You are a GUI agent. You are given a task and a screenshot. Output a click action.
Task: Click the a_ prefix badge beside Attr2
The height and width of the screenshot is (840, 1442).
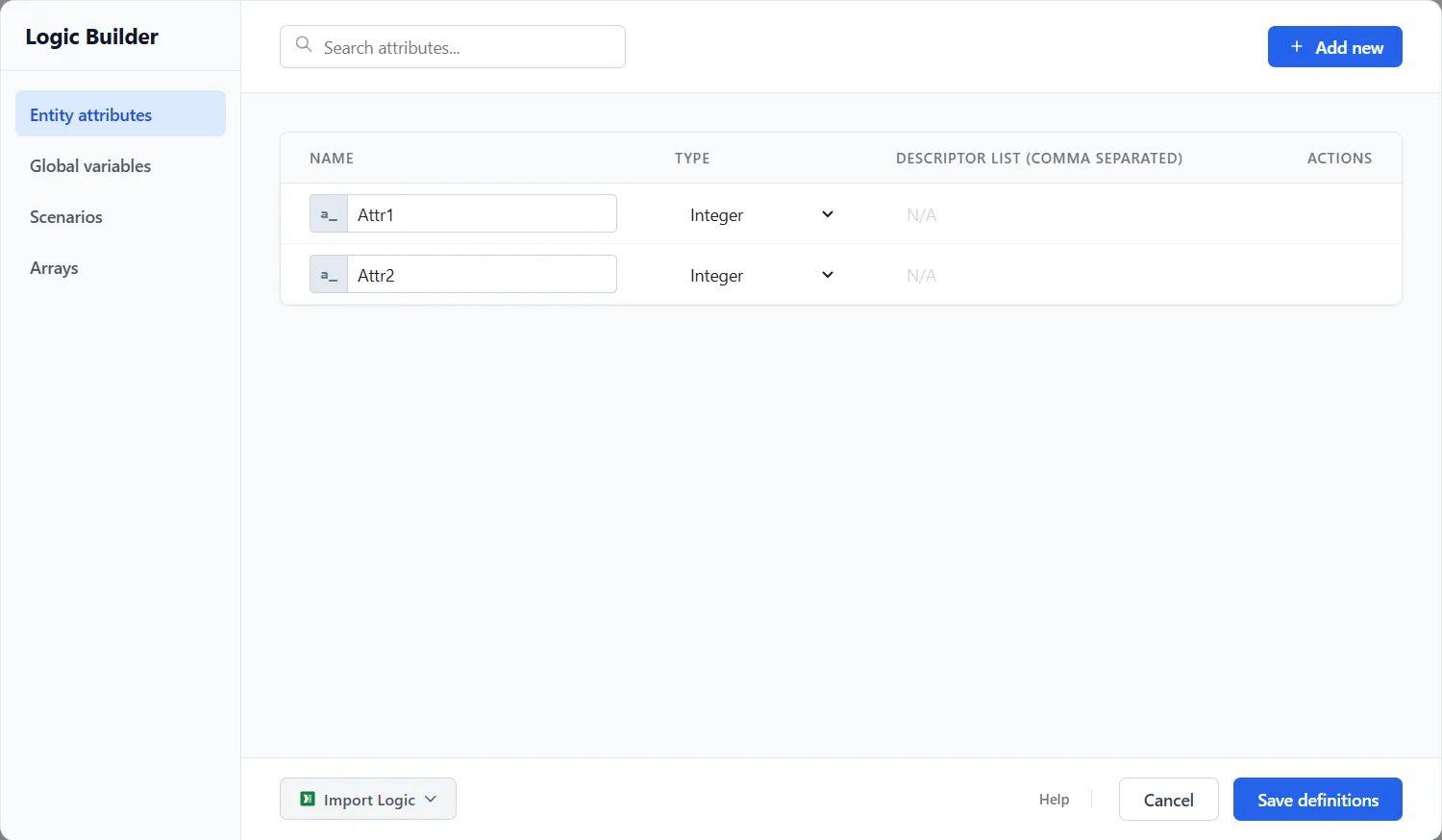point(329,274)
